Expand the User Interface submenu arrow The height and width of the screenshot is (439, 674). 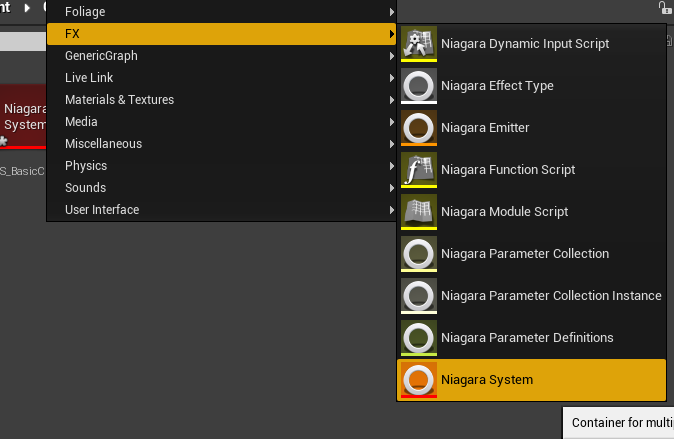pos(392,210)
